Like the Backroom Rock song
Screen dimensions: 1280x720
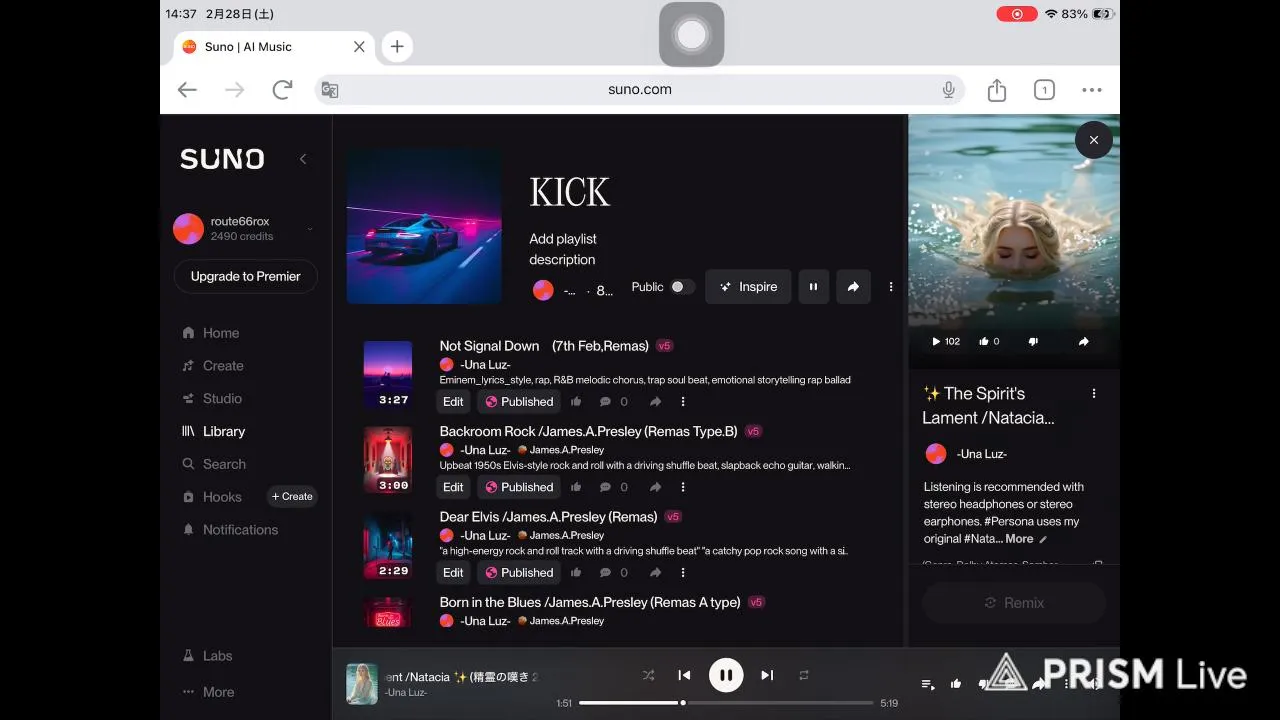pos(576,487)
